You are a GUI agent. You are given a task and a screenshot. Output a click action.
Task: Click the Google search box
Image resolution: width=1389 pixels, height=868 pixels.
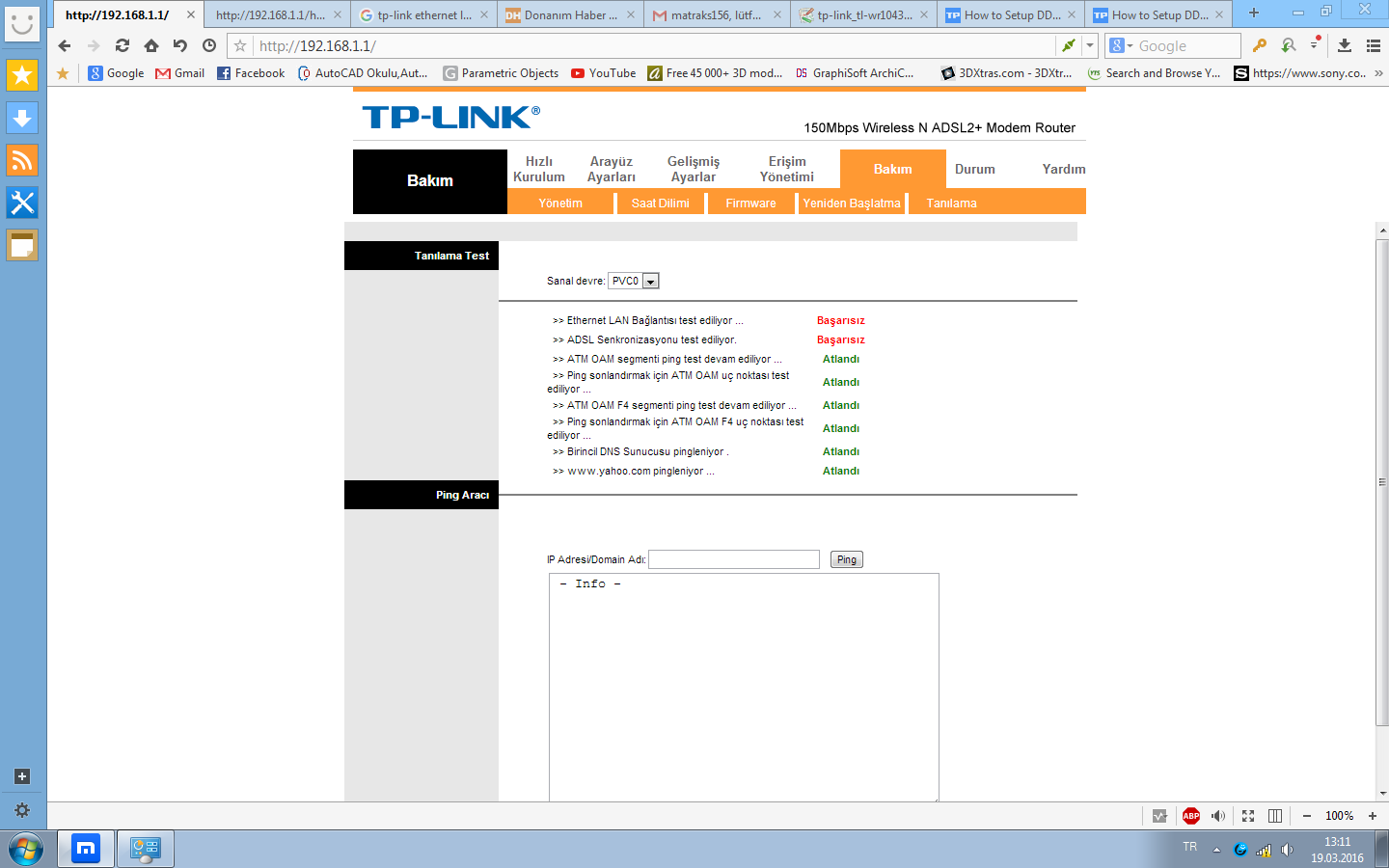click(1187, 45)
